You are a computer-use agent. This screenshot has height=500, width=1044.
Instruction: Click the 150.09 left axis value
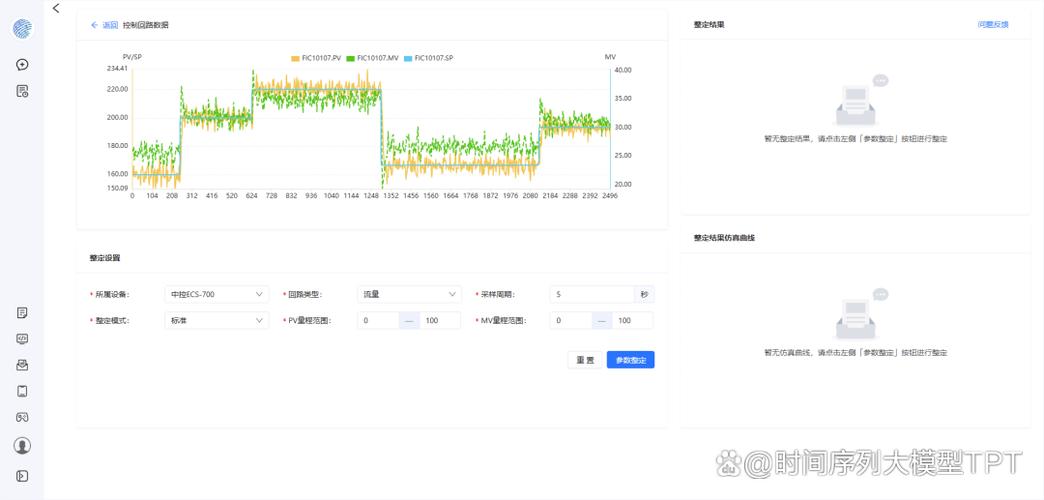click(x=117, y=188)
